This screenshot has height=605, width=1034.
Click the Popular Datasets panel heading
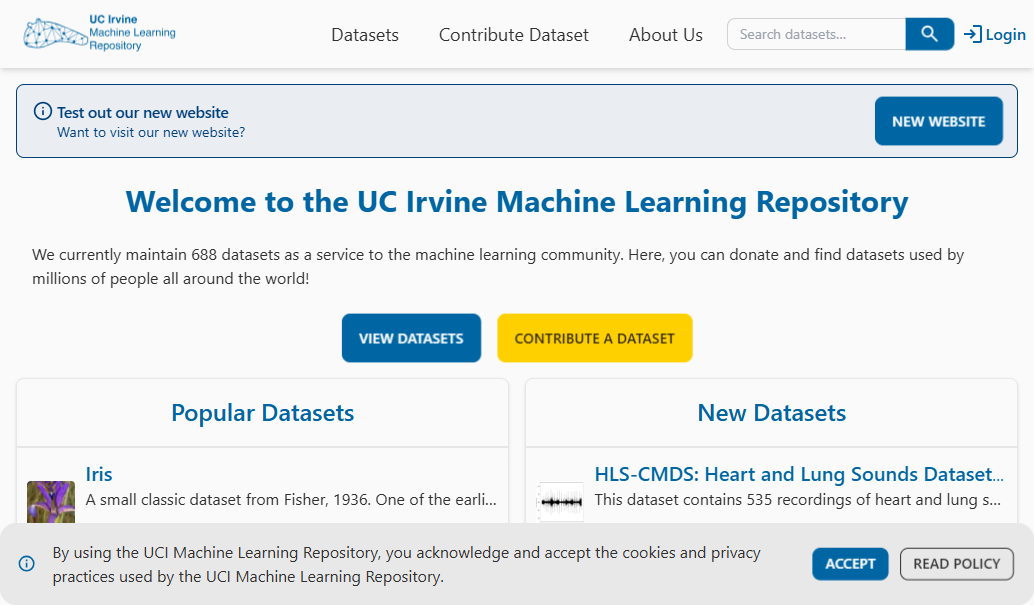pyautogui.click(x=262, y=412)
